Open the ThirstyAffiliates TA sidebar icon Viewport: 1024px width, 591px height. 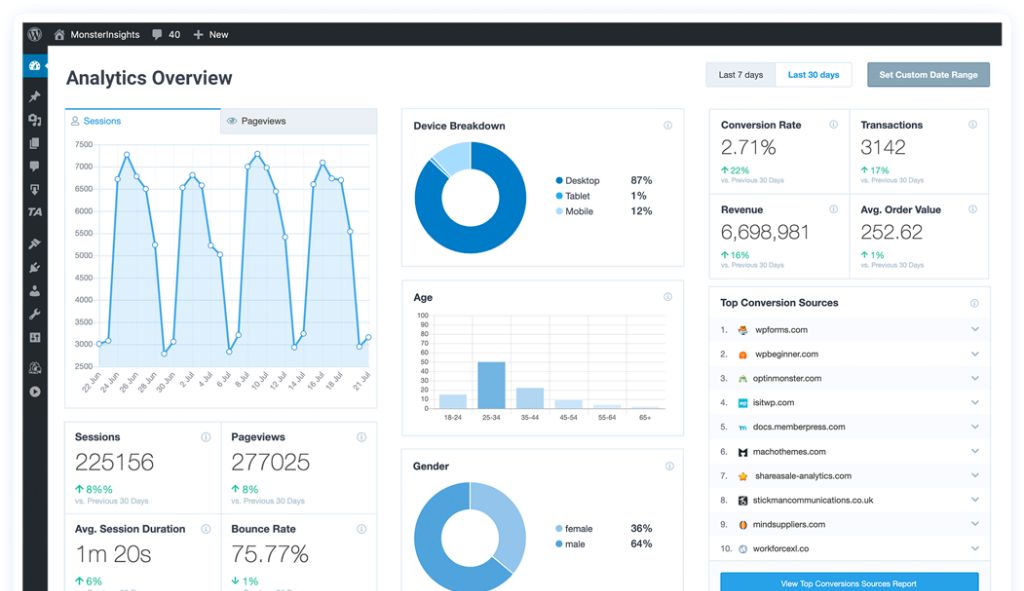(x=35, y=212)
